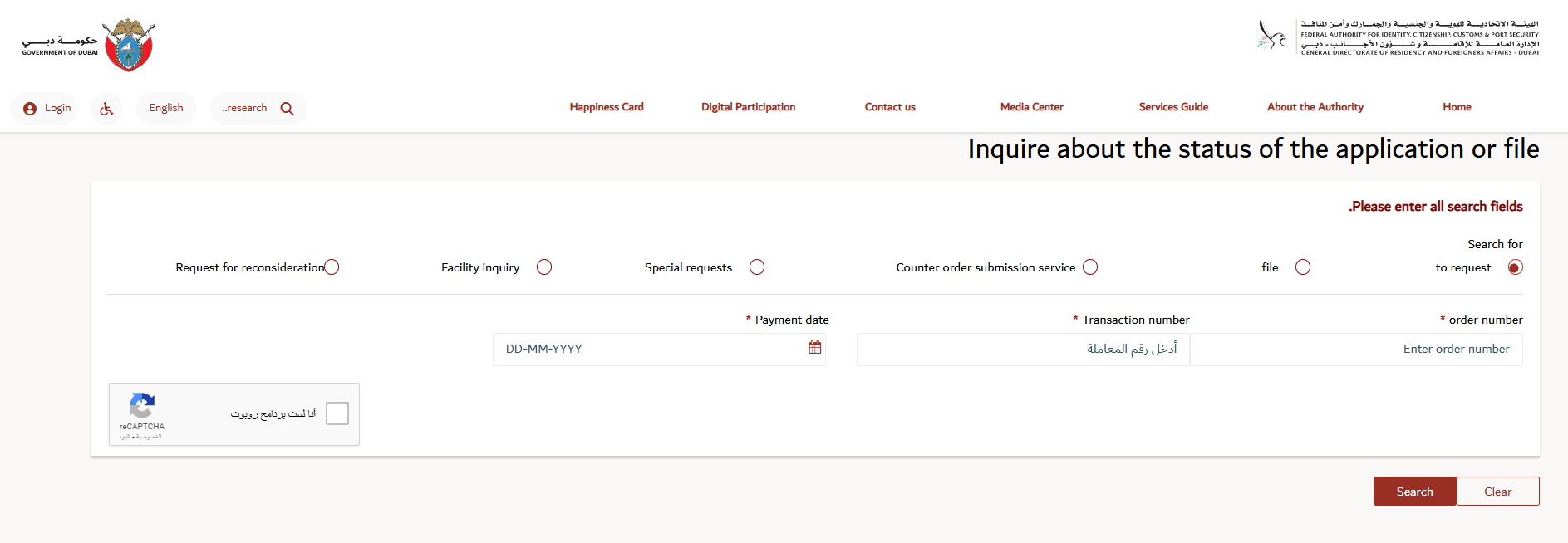The image size is (1568, 543).
Task: Click the GDRFA Dubai falcon logo
Action: pyautogui.click(x=1273, y=36)
